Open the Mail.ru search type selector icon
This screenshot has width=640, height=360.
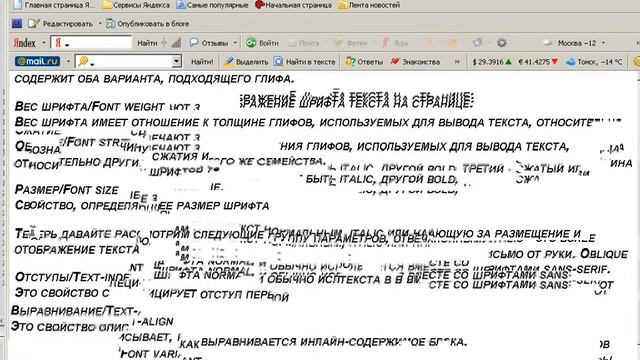pyautogui.click(x=86, y=61)
